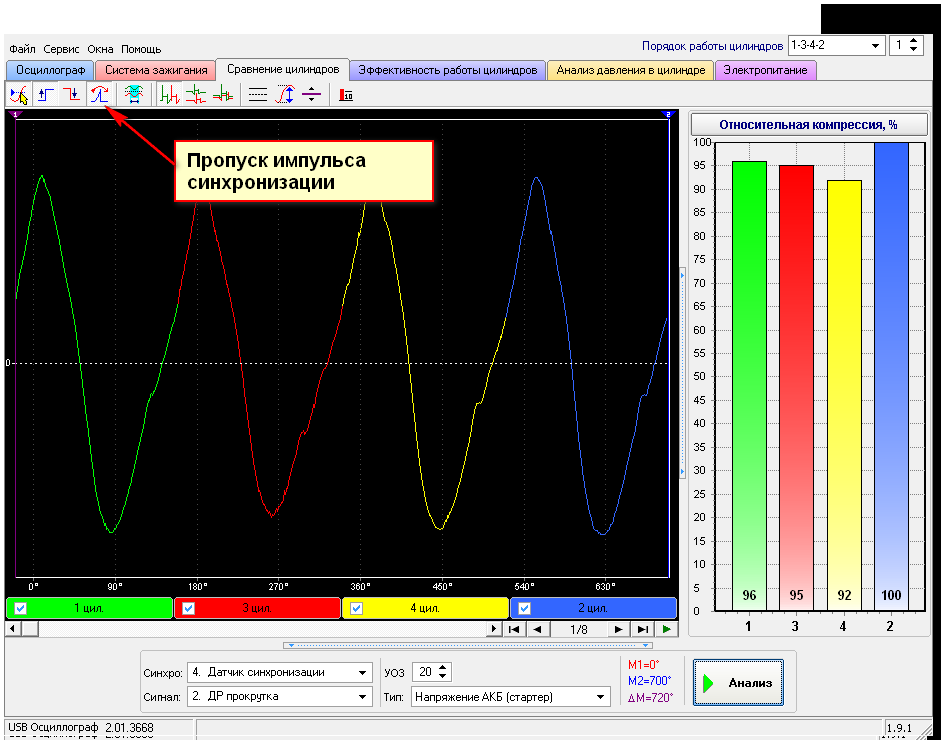The image size is (945, 740).
Task: Click the scrollbar right arrow
Action: tap(494, 629)
